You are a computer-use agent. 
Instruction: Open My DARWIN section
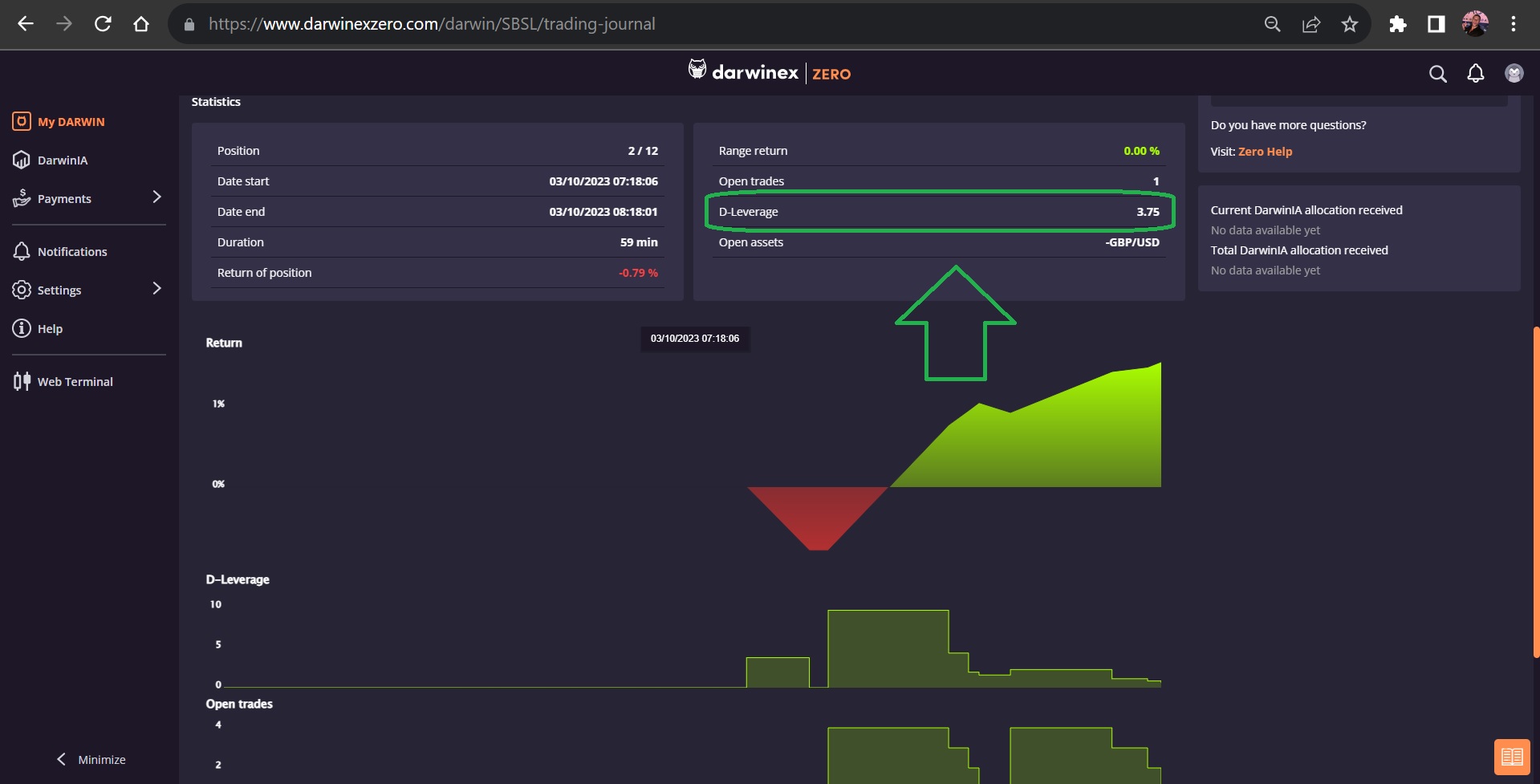(71, 122)
